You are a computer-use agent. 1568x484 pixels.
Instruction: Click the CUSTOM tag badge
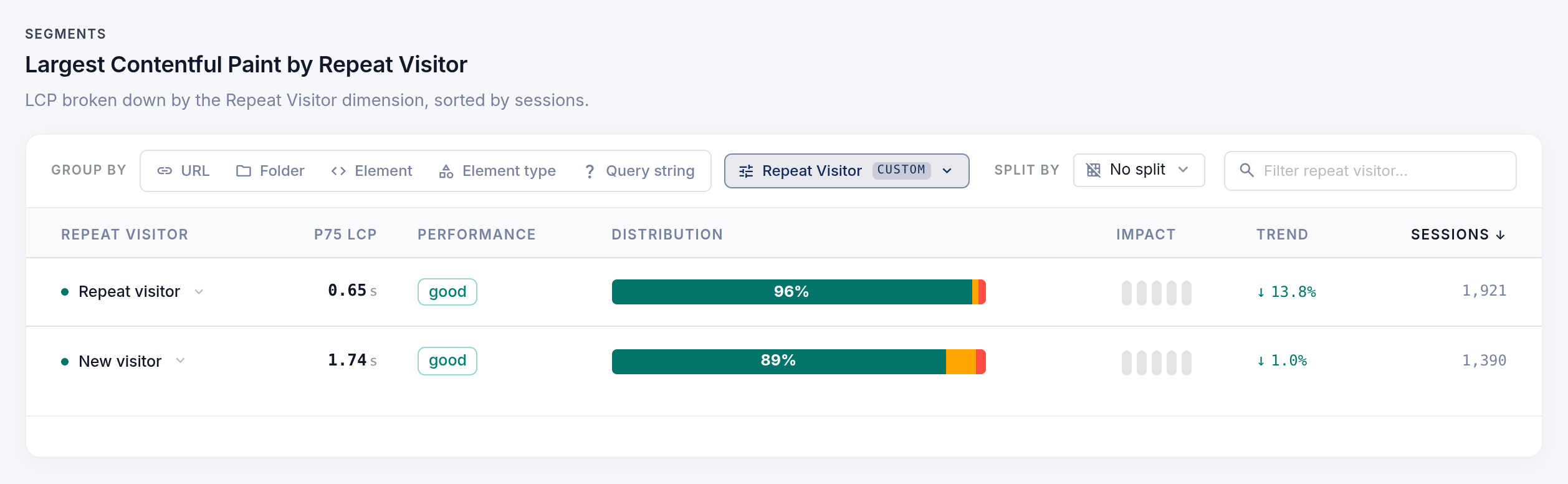(x=901, y=170)
